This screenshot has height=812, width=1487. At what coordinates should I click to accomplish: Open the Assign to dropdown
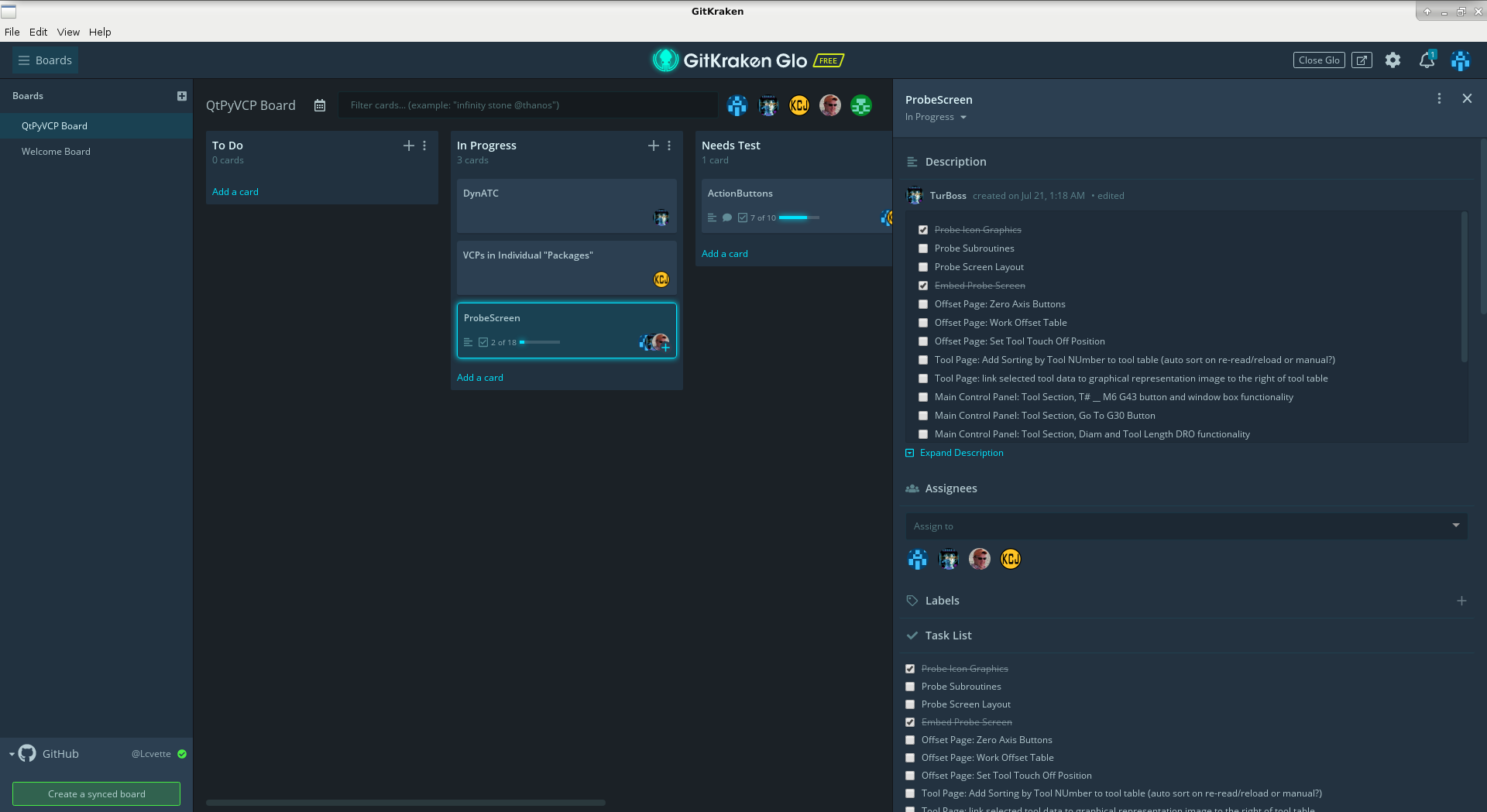(x=1187, y=526)
